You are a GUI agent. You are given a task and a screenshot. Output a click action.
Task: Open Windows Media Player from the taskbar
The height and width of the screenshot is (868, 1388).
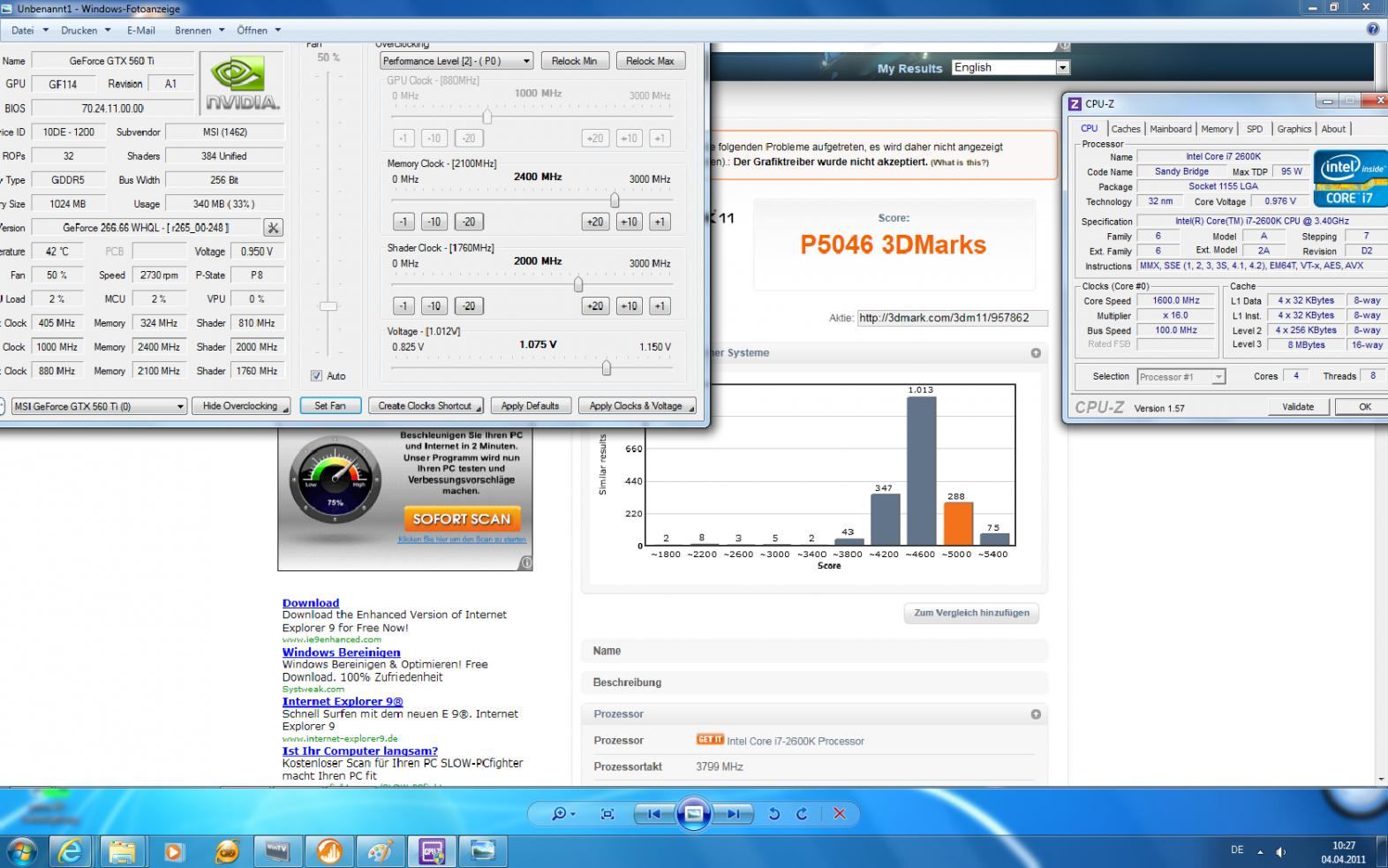pyautogui.click(x=174, y=851)
